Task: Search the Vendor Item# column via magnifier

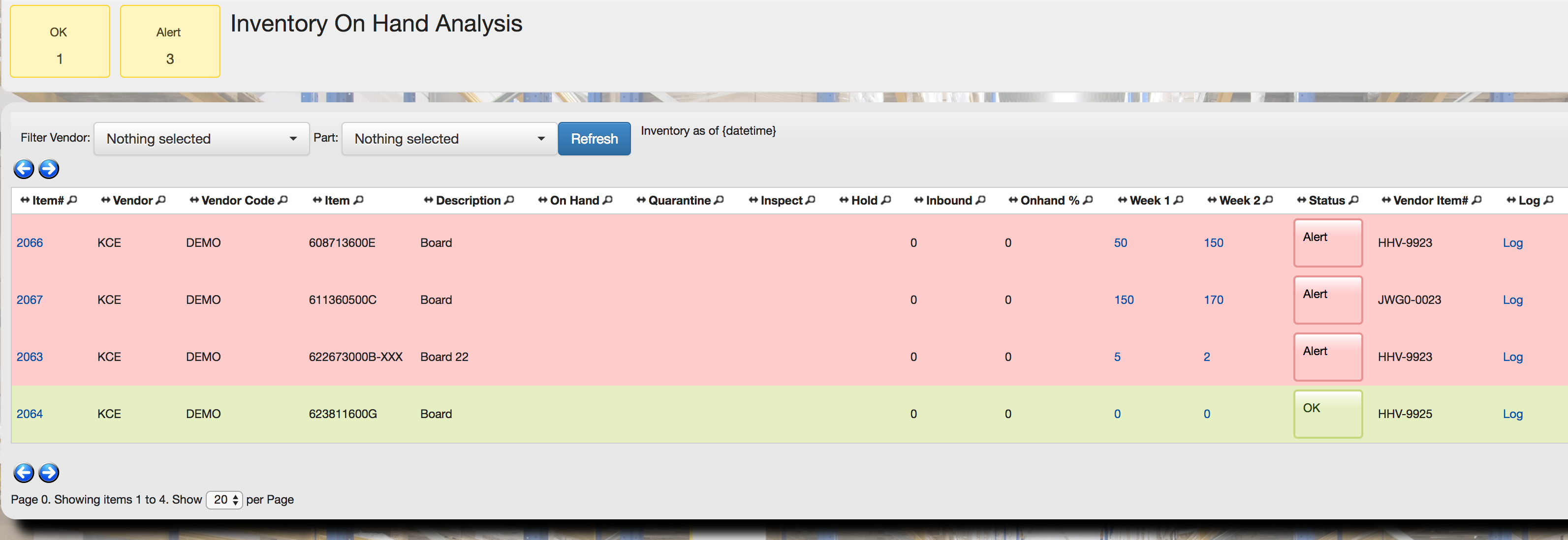Action: click(x=1476, y=200)
